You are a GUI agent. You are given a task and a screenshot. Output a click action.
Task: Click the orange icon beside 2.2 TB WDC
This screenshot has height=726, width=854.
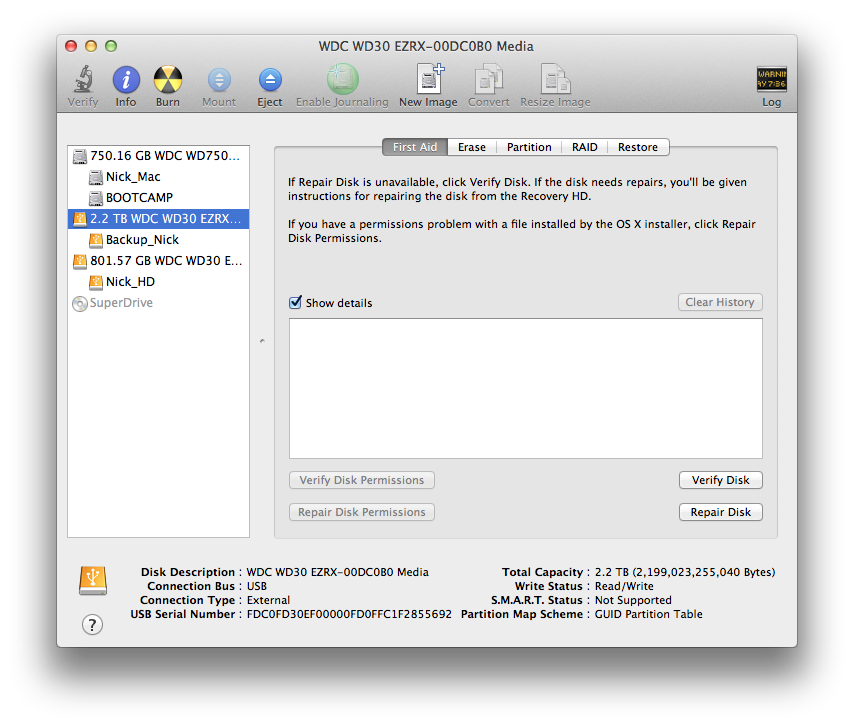pos(80,219)
